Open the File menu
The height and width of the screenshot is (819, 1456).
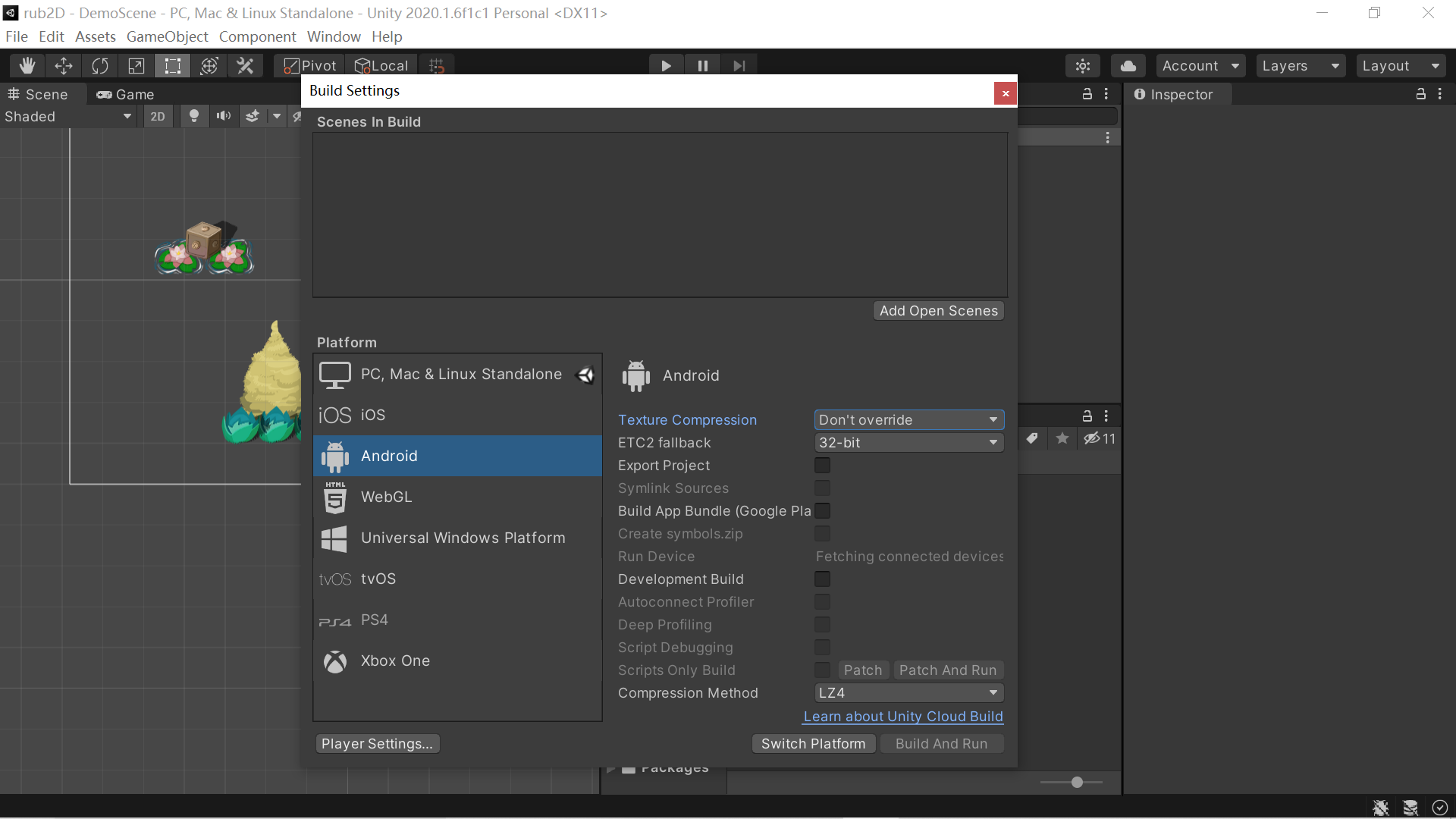(x=17, y=36)
